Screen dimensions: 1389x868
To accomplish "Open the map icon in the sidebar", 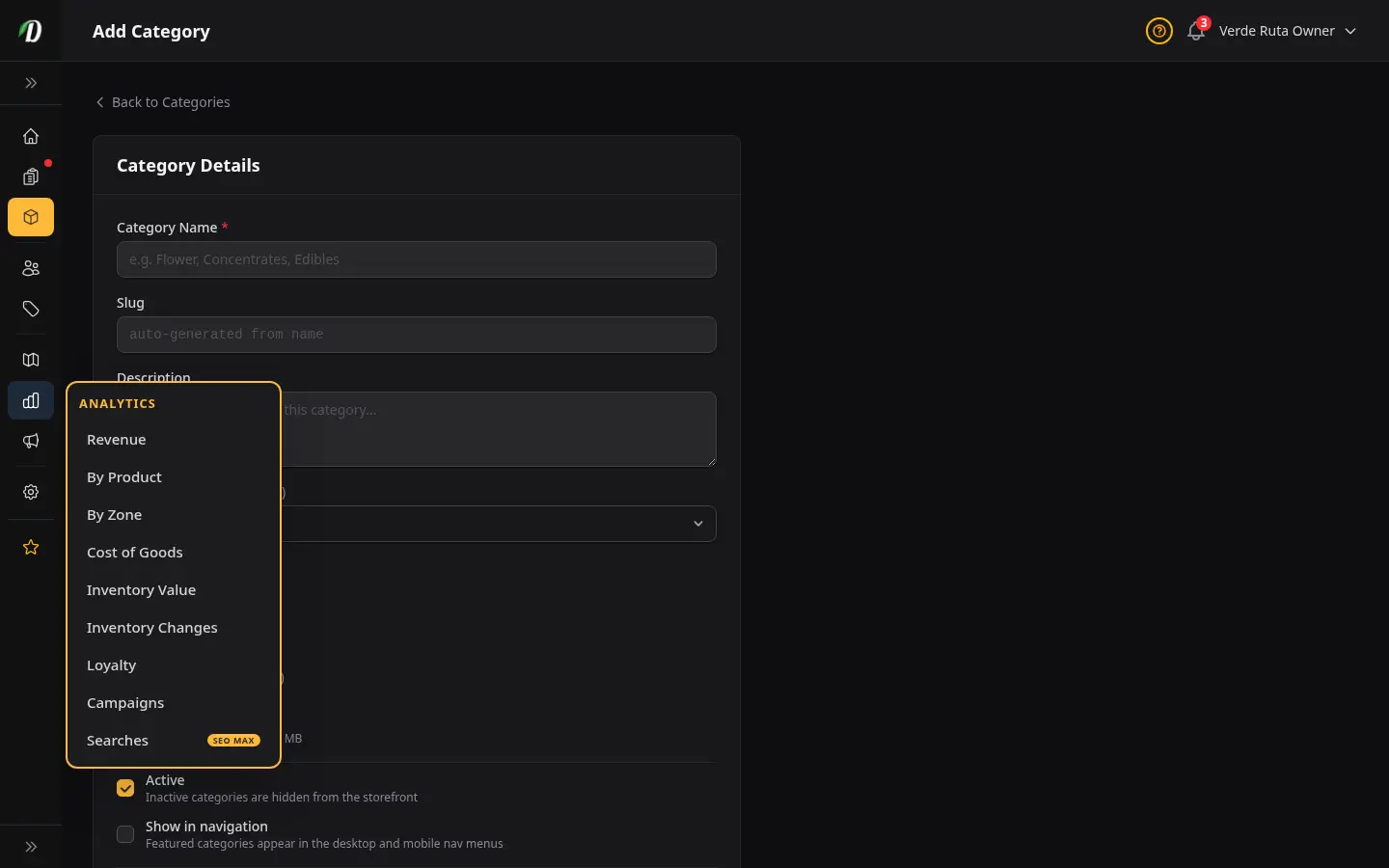I will [31, 360].
